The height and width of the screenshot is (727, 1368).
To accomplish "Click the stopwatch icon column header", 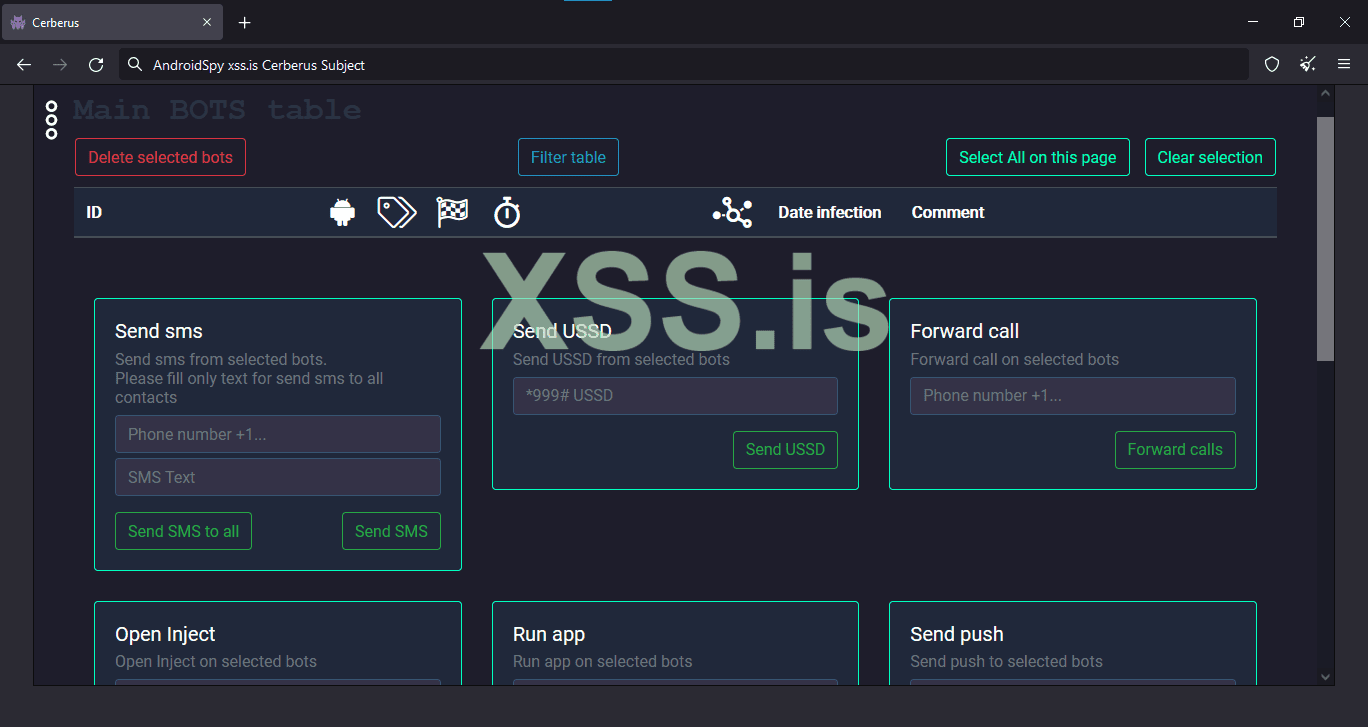I will (507, 212).
